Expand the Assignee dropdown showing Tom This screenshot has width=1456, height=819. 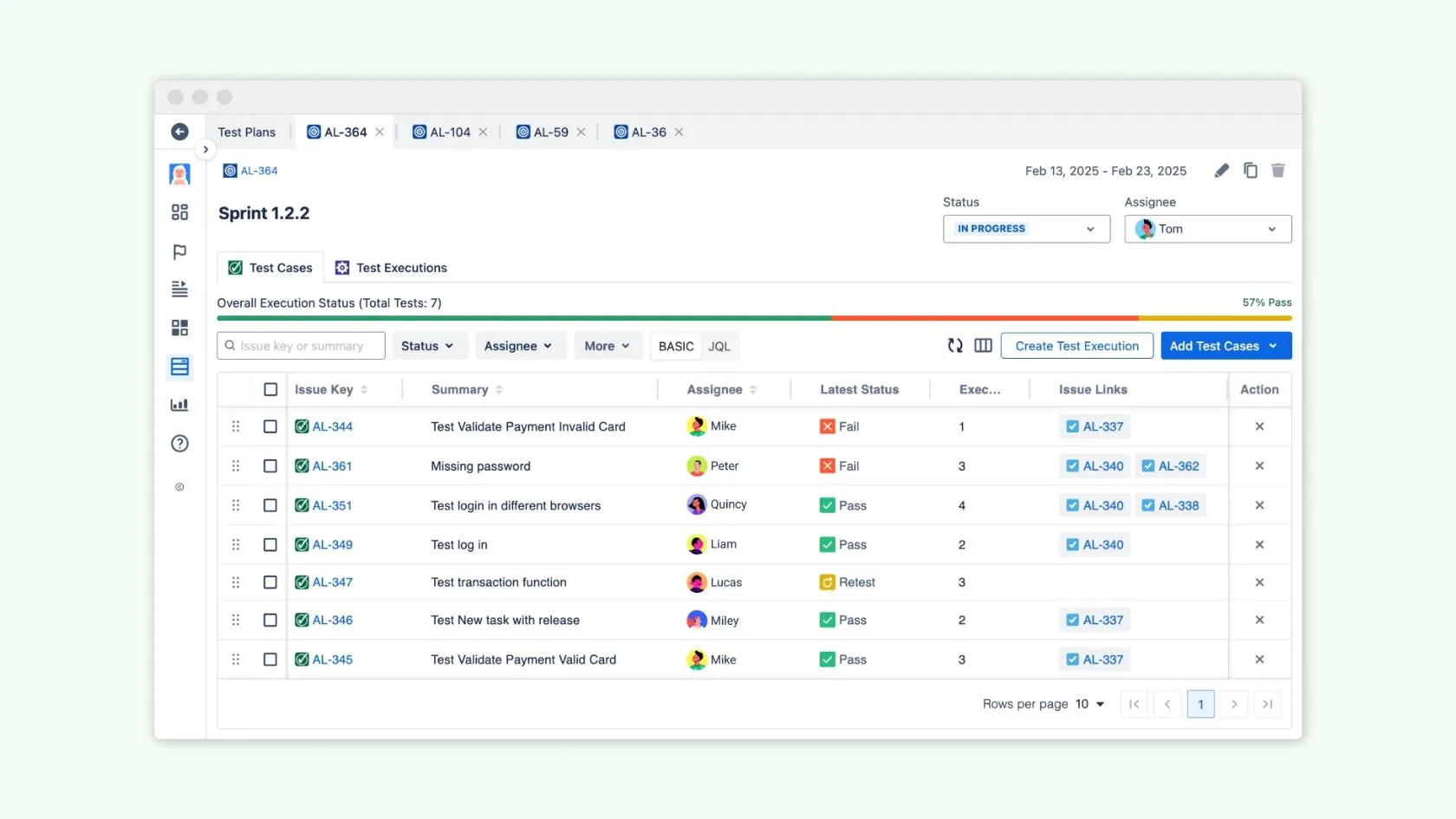click(1207, 229)
